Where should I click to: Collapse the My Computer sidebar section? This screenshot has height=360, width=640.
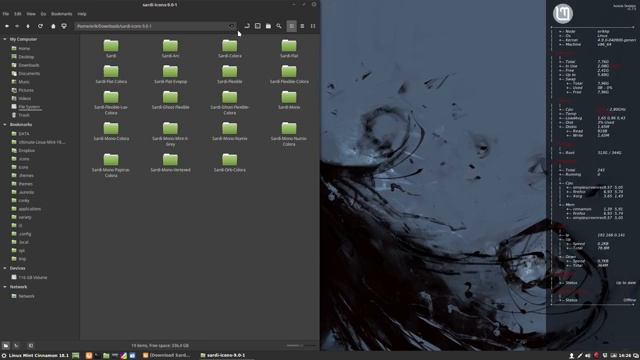5,39
